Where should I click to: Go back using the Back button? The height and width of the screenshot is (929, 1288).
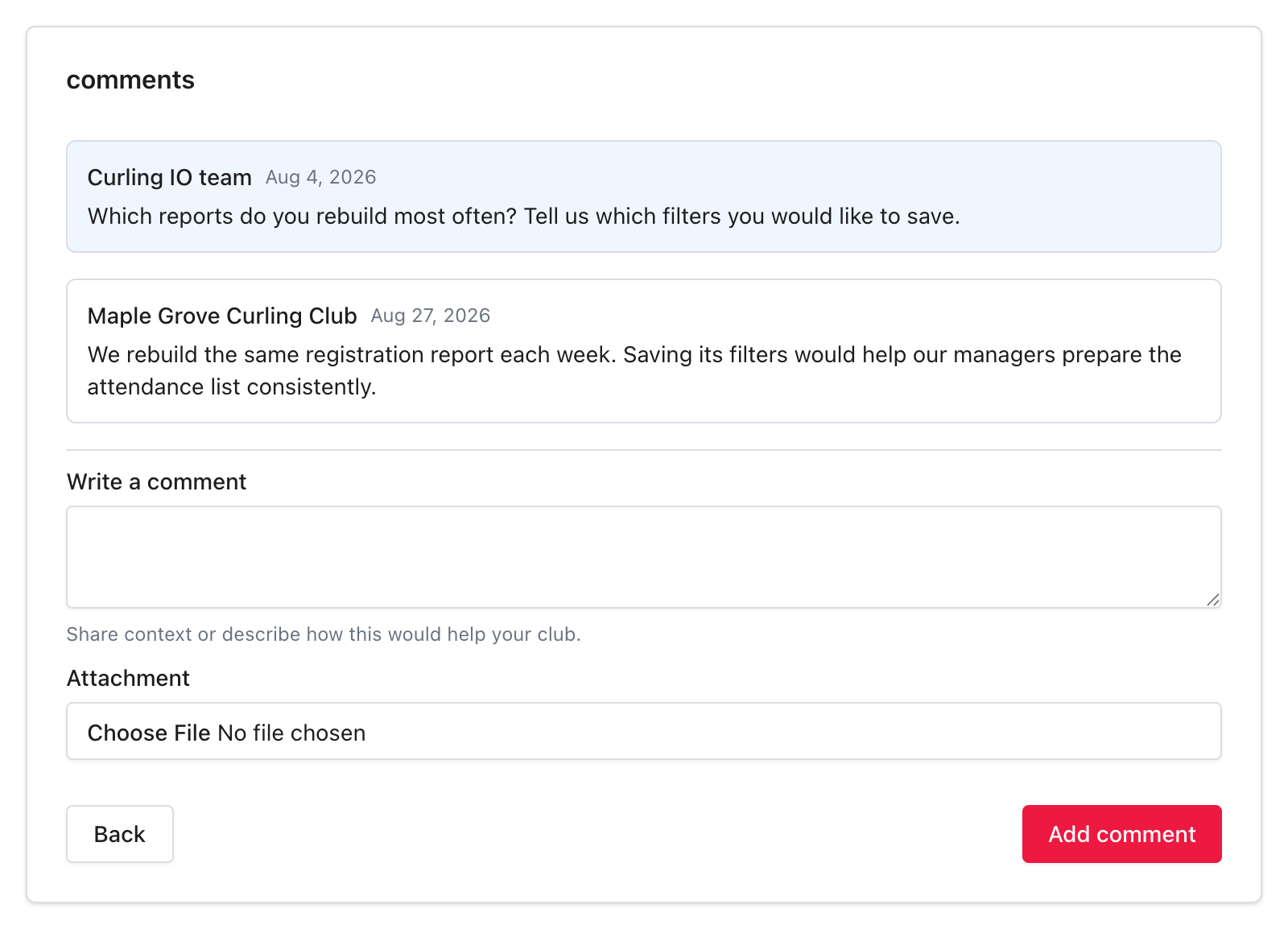point(120,834)
